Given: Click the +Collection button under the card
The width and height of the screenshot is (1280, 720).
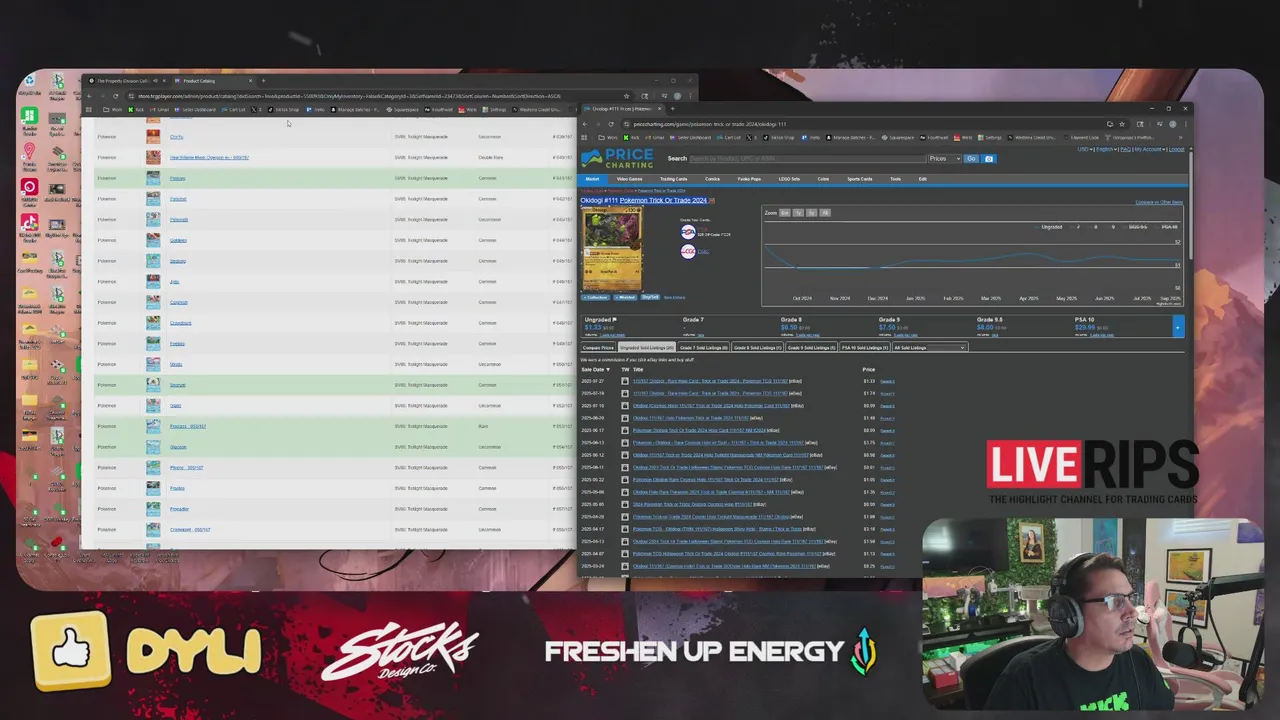Looking at the screenshot, I should pos(596,297).
